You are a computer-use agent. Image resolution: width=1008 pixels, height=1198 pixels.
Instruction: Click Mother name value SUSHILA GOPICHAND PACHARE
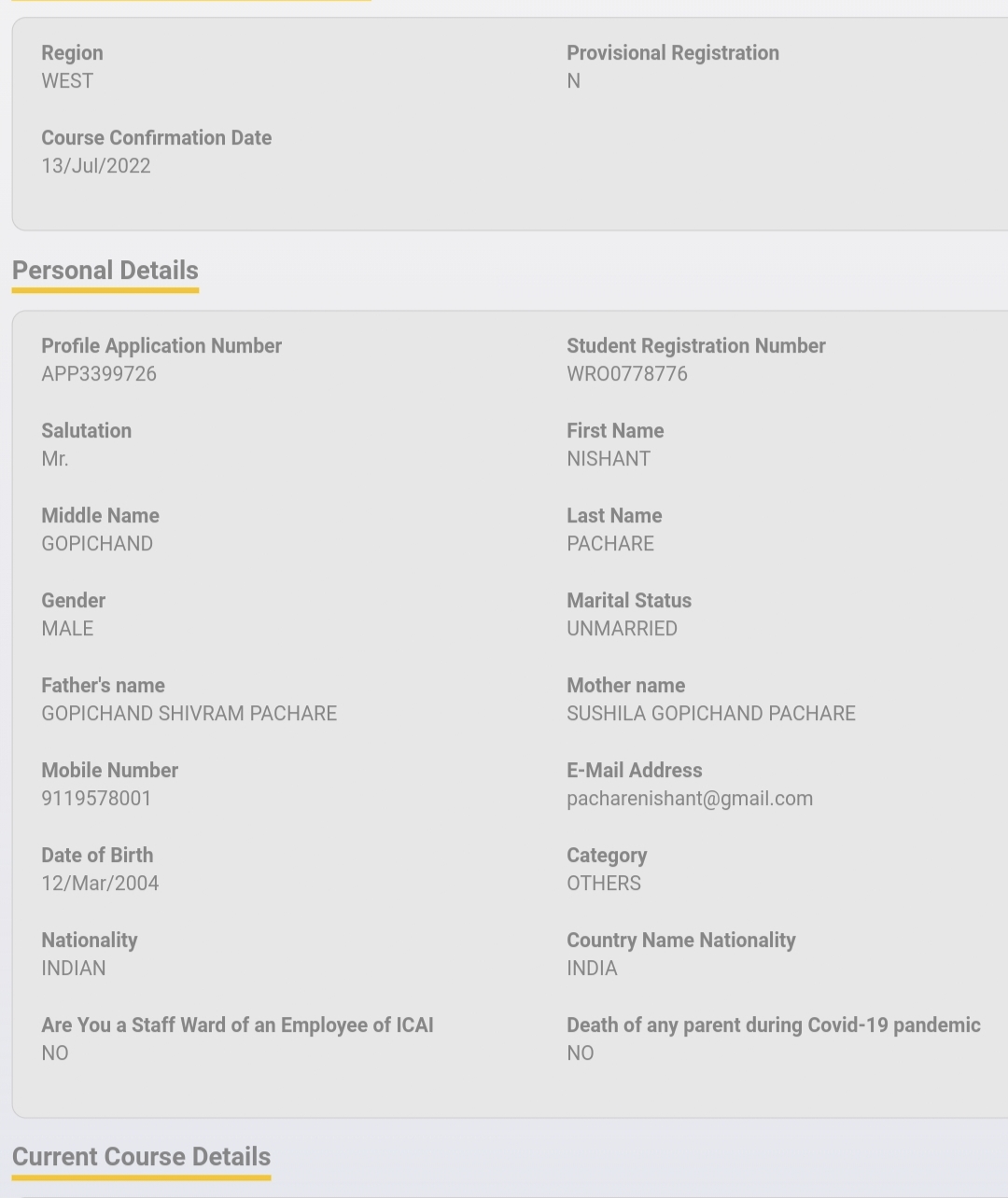tap(711, 714)
